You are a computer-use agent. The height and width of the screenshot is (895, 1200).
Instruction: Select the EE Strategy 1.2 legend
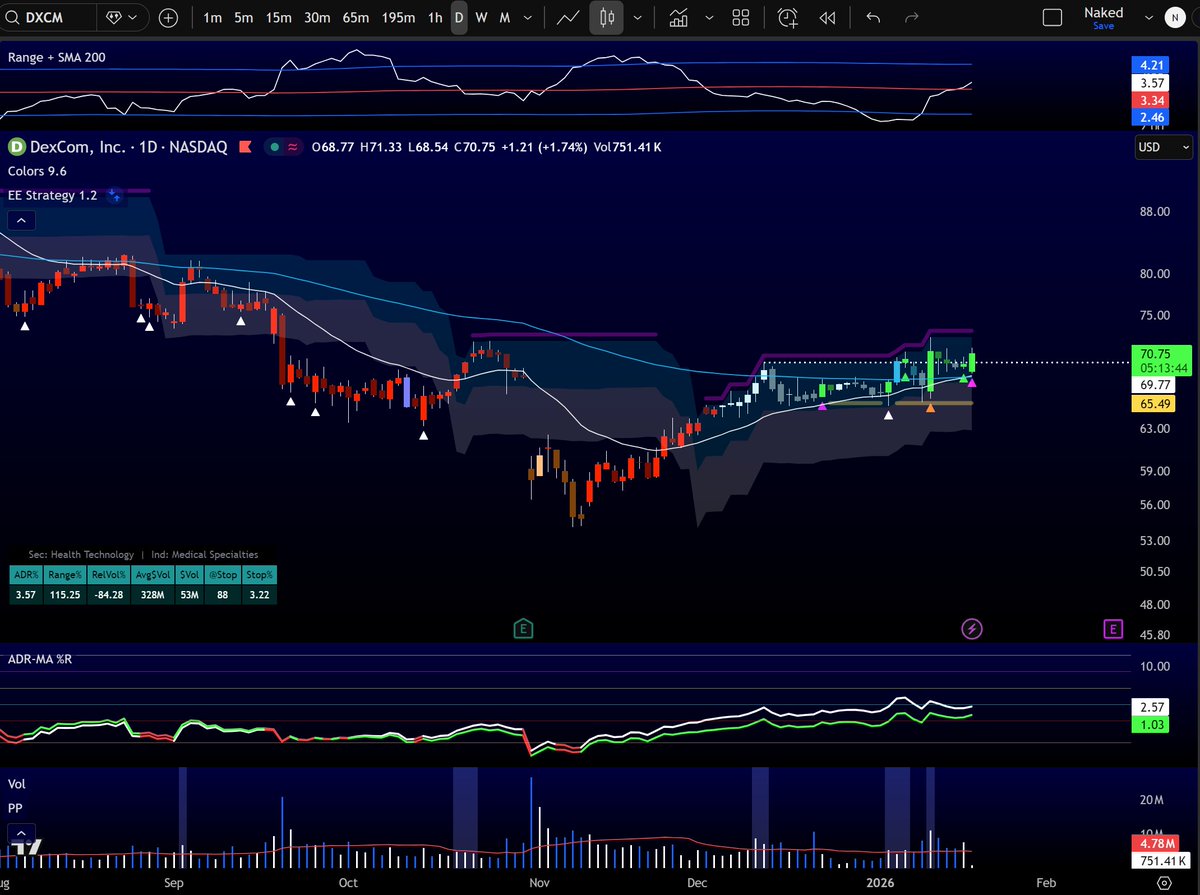[x=52, y=195]
